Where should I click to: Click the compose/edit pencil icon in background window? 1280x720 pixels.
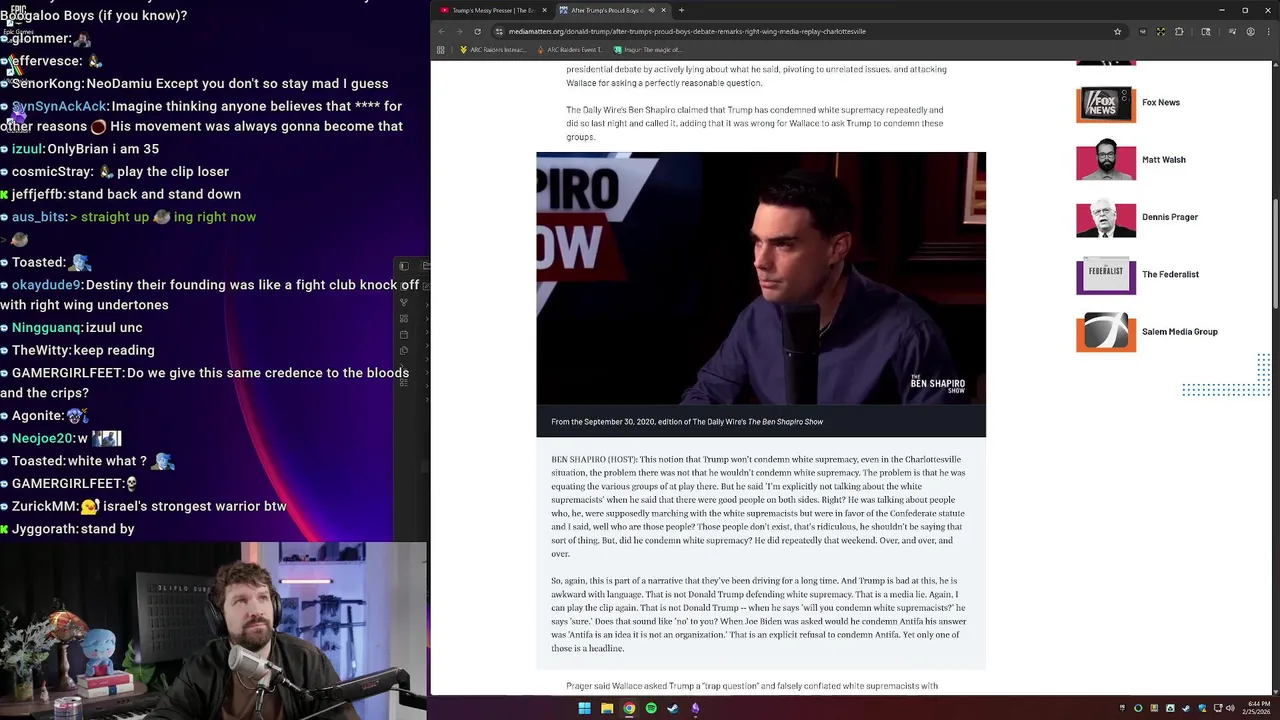(427, 286)
